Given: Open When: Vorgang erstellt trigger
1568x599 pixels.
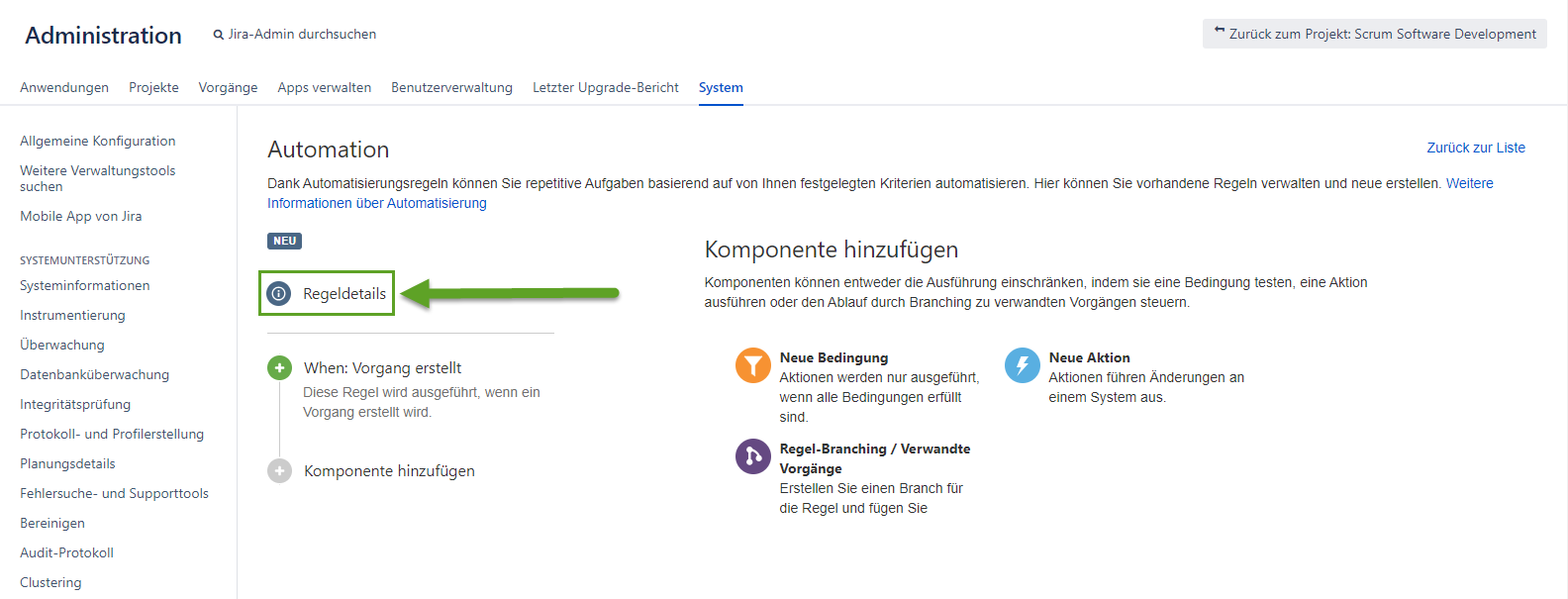Looking at the screenshot, I should (382, 368).
